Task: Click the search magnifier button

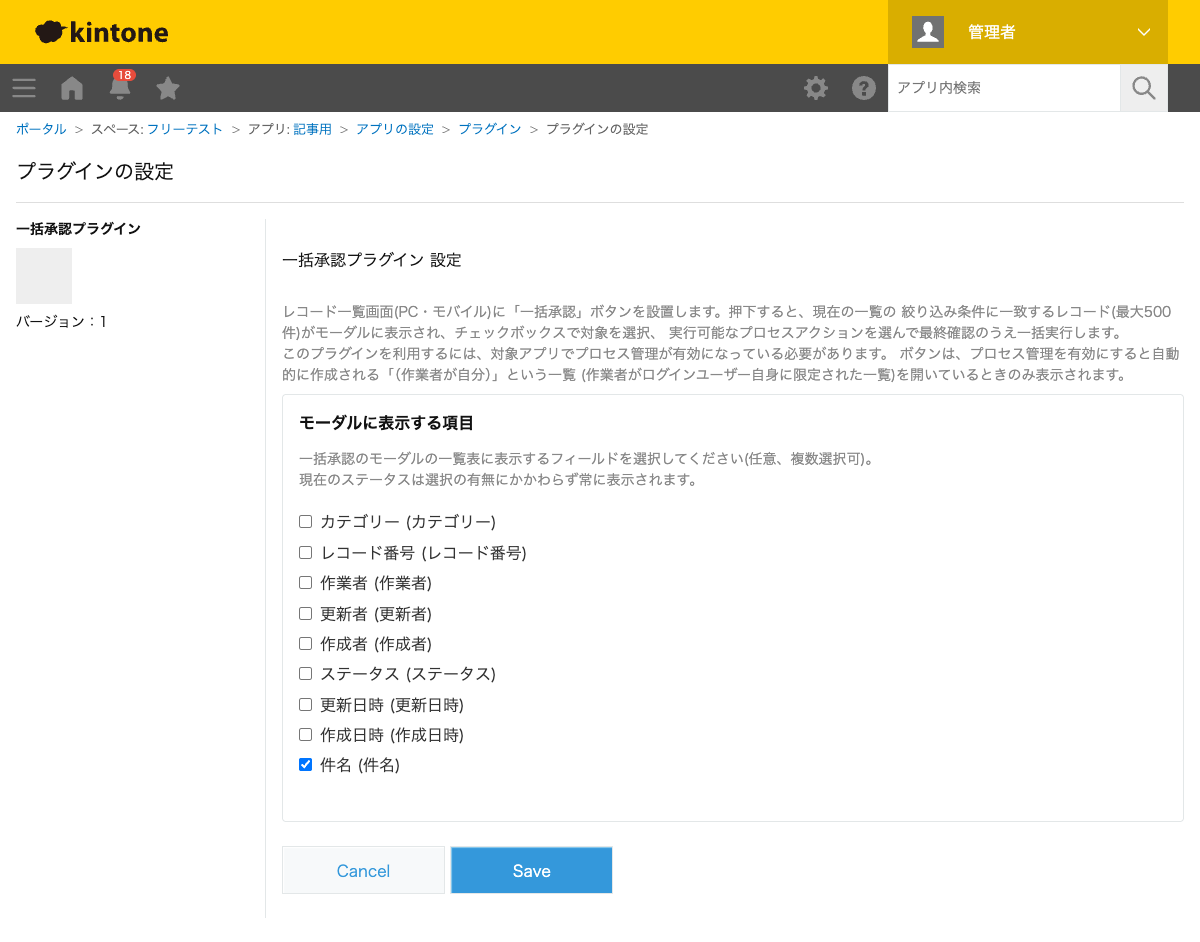Action: (1144, 88)
